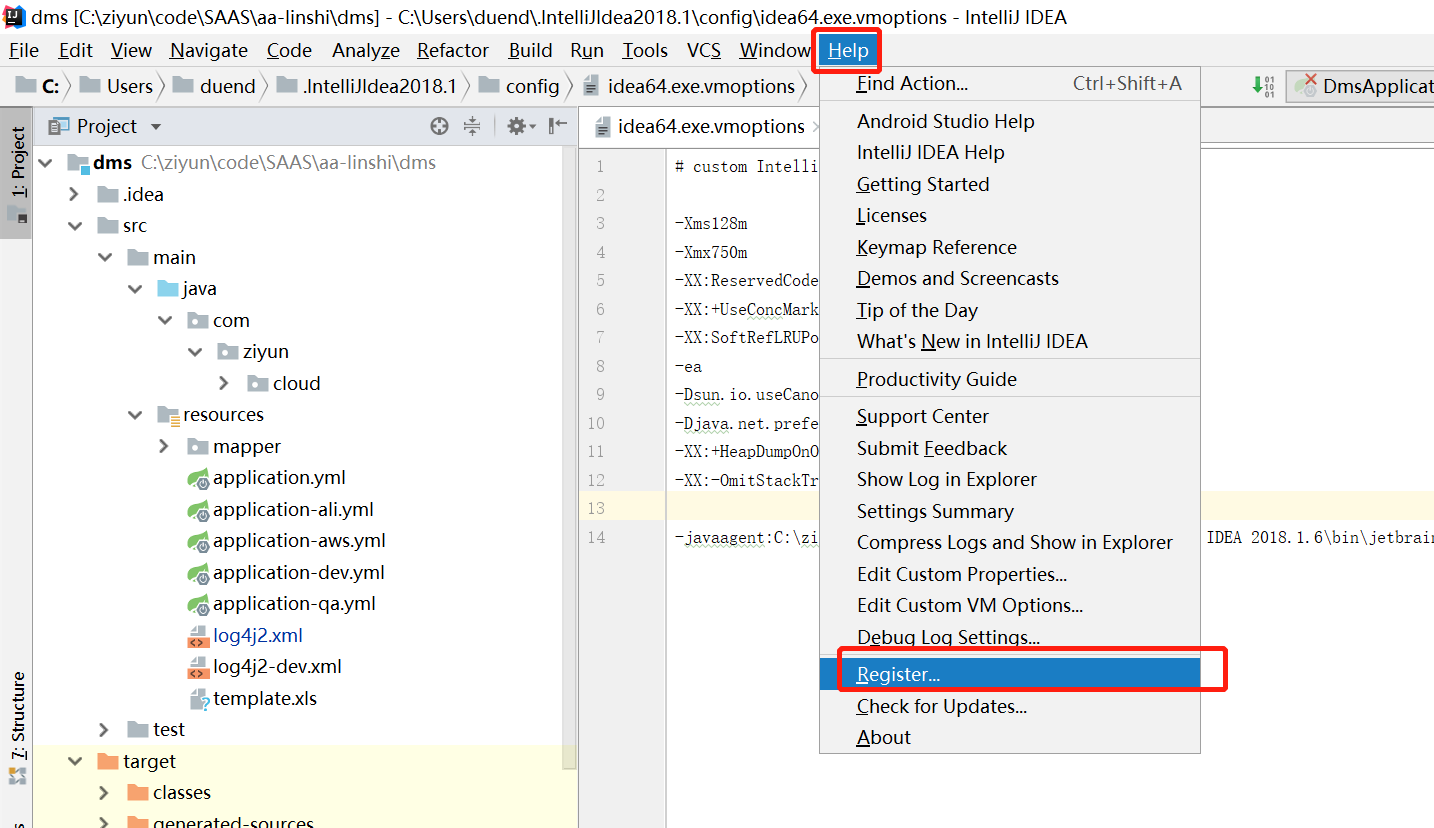Expand the cloud package

[x=225, y=383]
